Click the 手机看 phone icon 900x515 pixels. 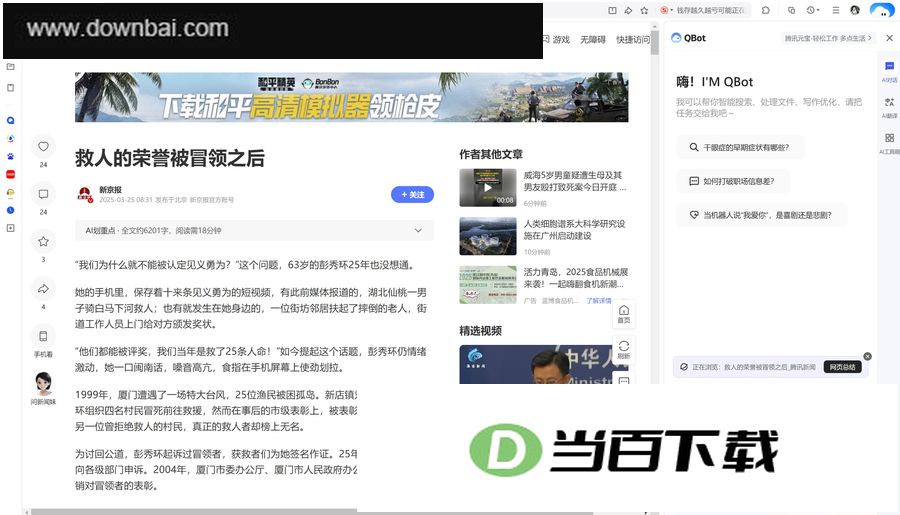pos(44,336)
